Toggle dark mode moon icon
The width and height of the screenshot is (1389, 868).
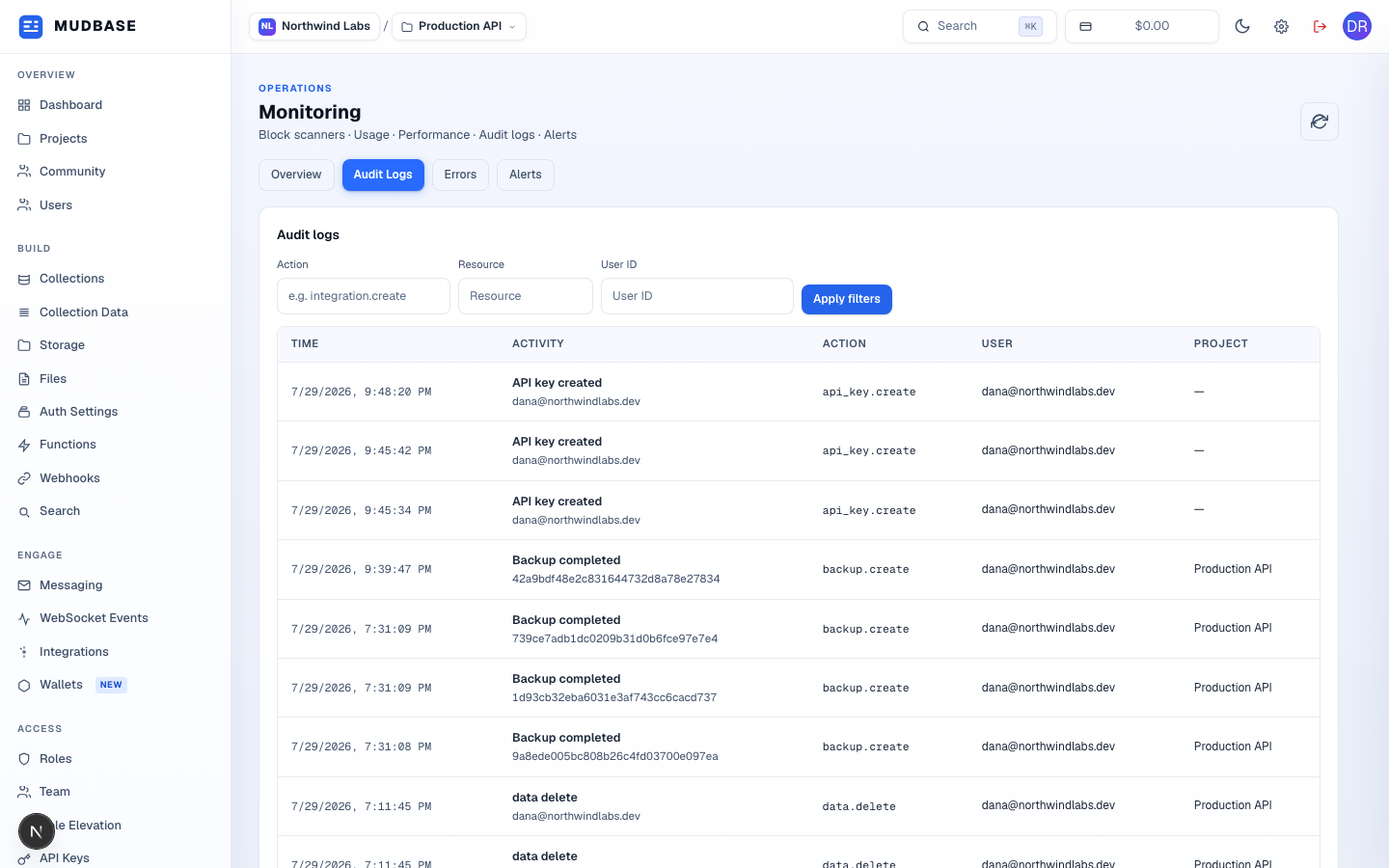[1242, 26]
